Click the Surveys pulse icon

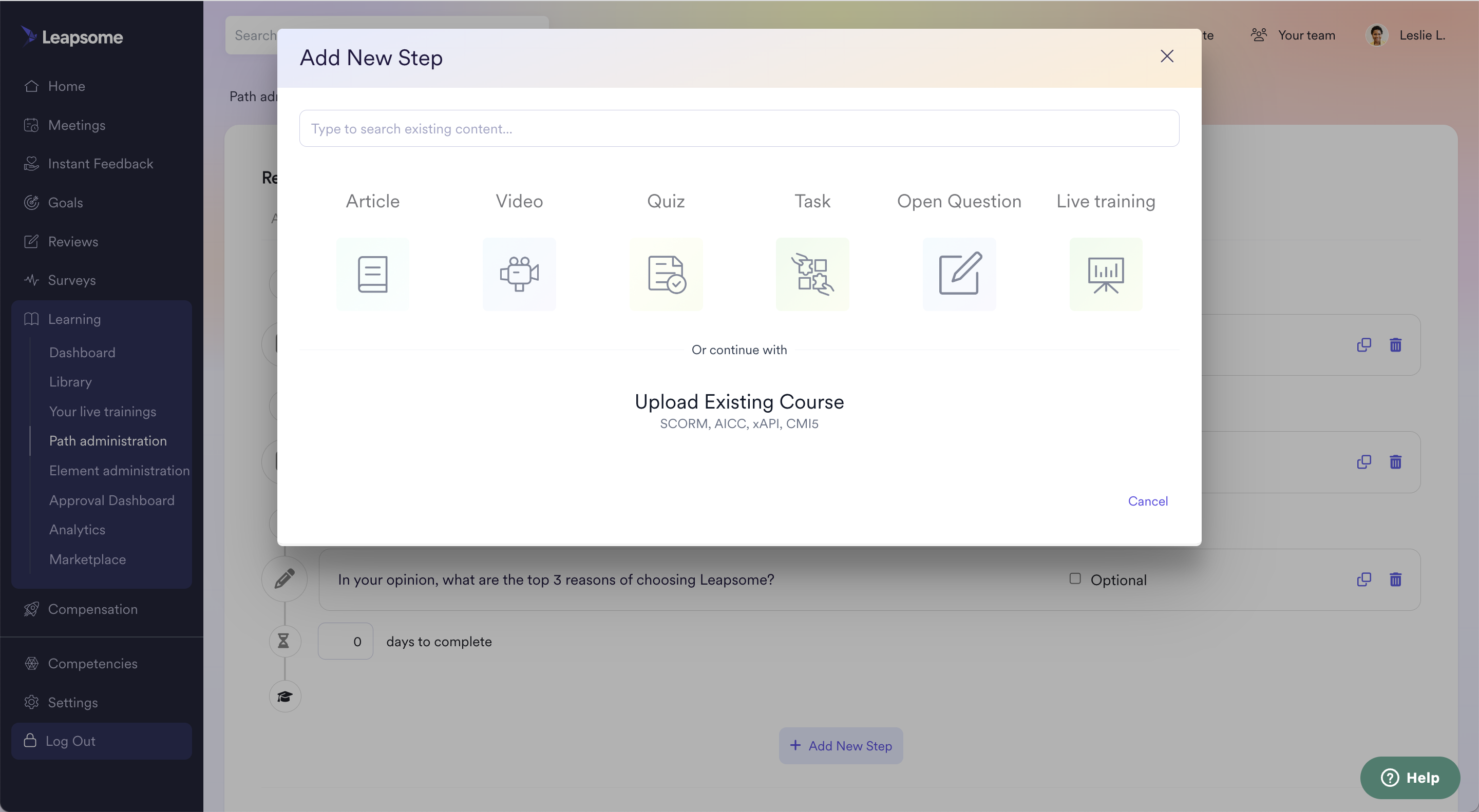click(x=31, y=281)
